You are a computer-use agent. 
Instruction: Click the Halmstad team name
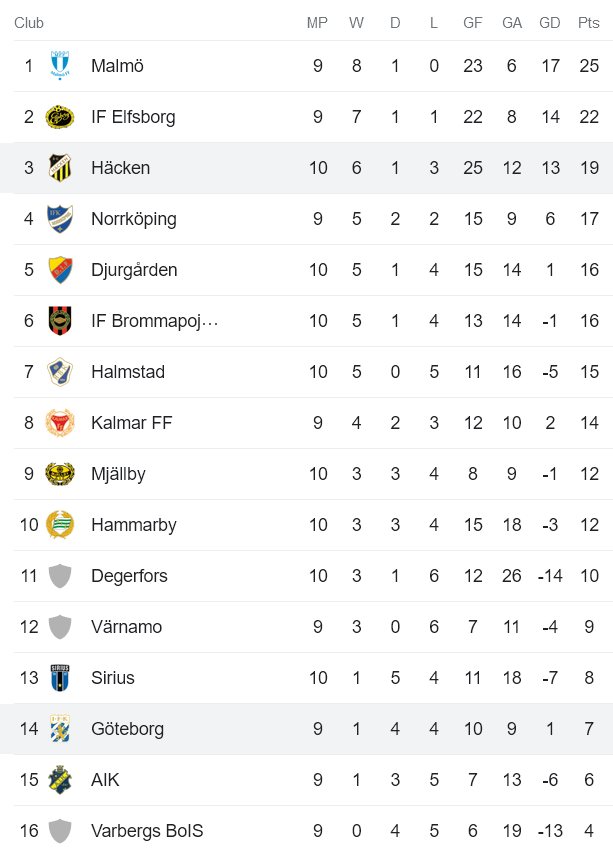coord(128,371)
